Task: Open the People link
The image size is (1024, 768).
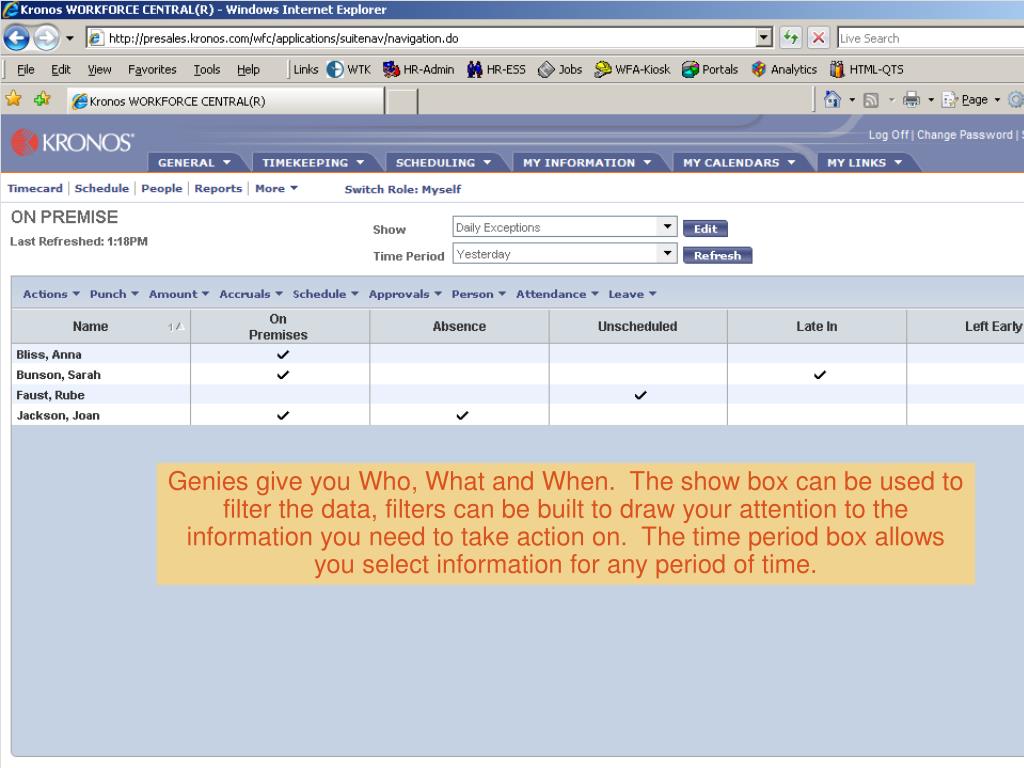Action: pyautogui.click(x=161, y=188)
